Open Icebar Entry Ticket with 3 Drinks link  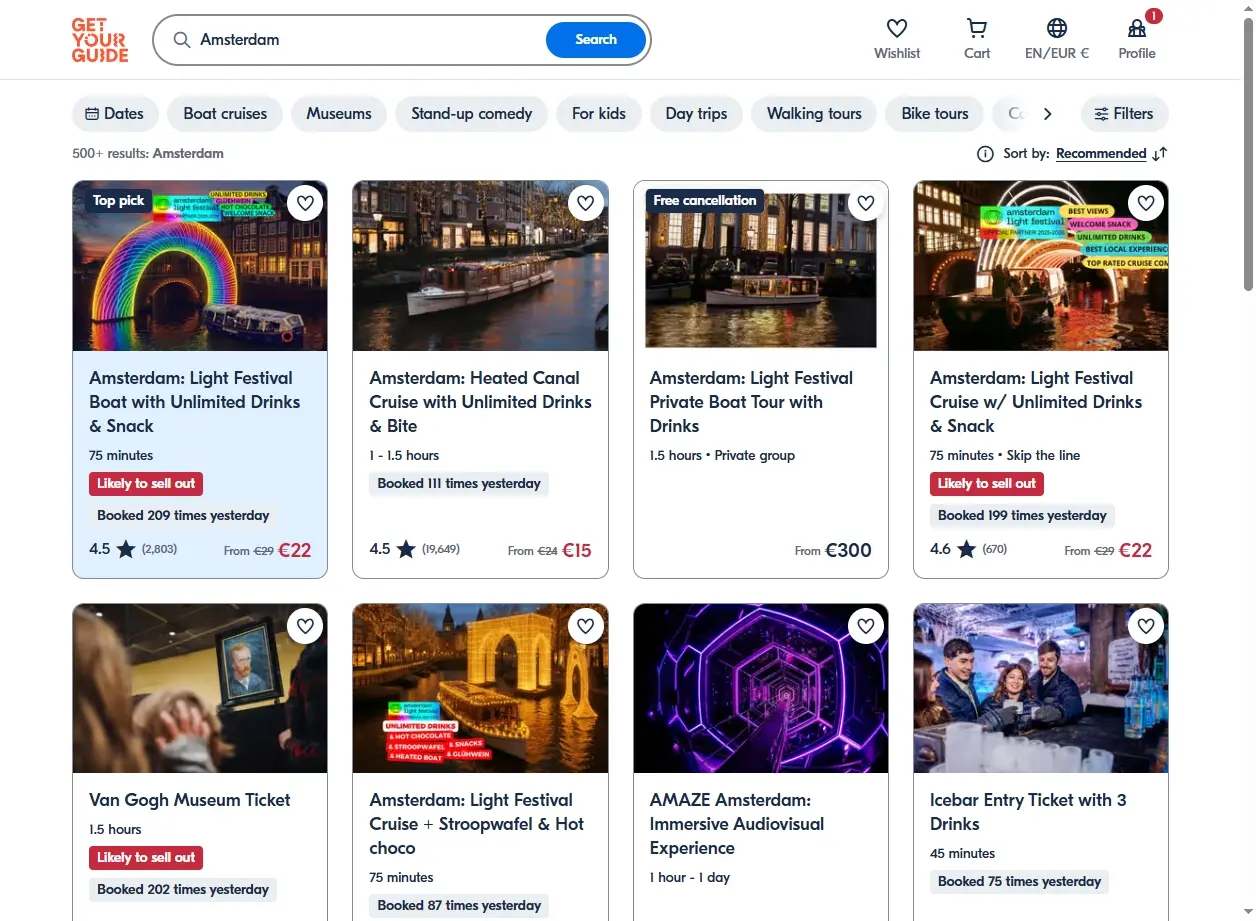pyautogui.click(x=1028, y=812)
